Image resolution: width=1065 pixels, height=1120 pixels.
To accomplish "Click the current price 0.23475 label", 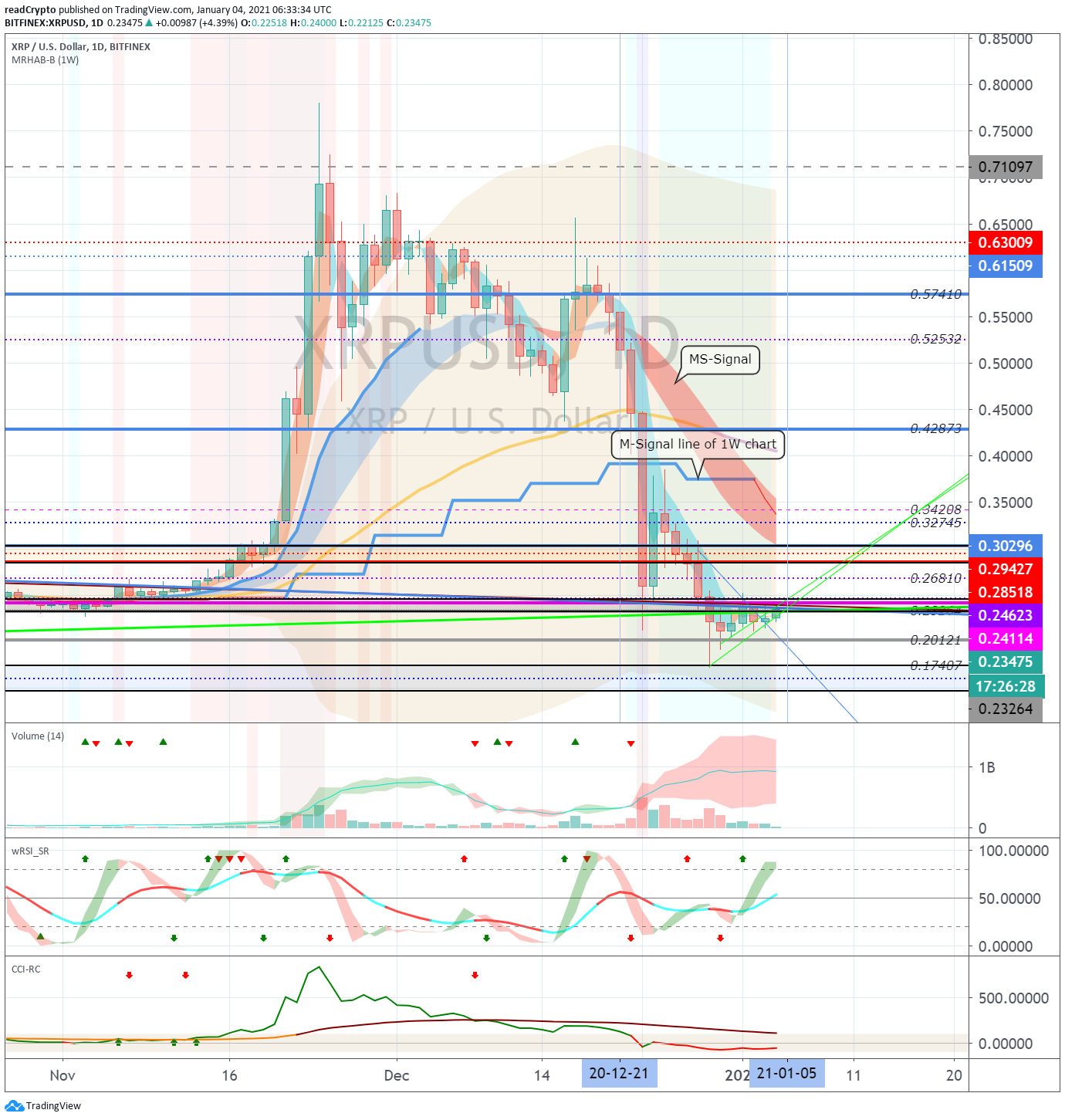I will (x=1006, y=662).
